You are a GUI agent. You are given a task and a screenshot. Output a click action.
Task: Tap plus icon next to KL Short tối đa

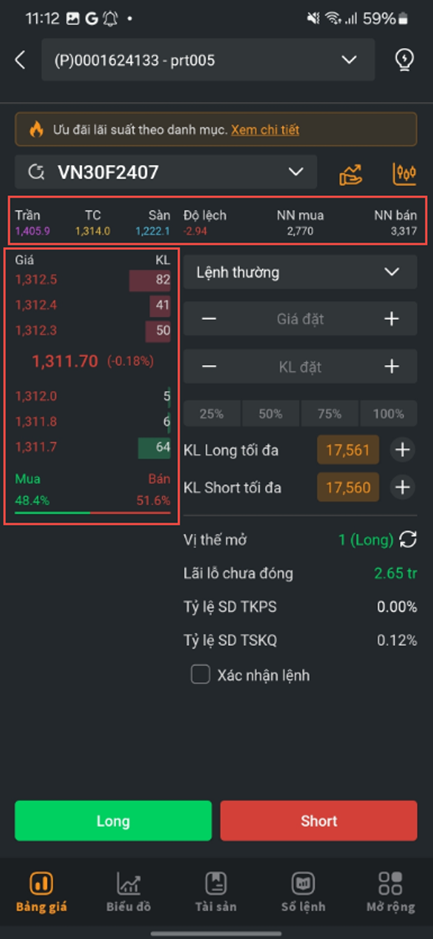[402, 488]
